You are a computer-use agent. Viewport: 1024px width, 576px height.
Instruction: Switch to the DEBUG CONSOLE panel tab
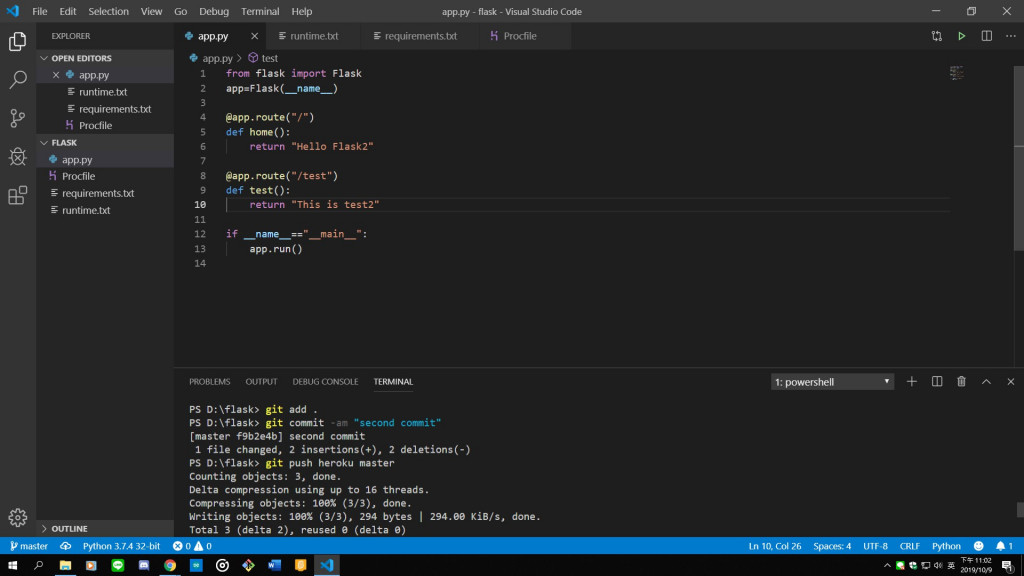coord(325,381)
